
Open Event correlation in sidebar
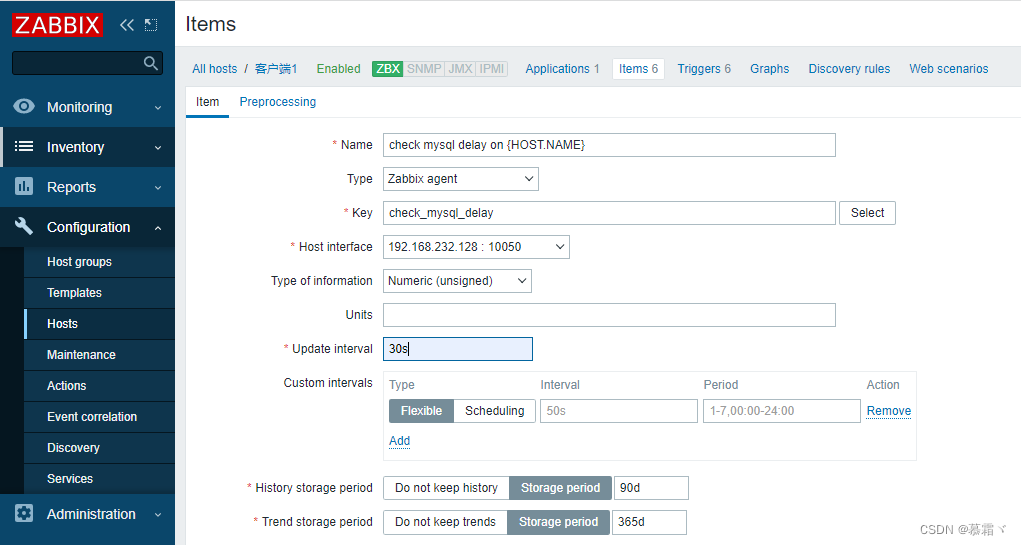point(92,417)
